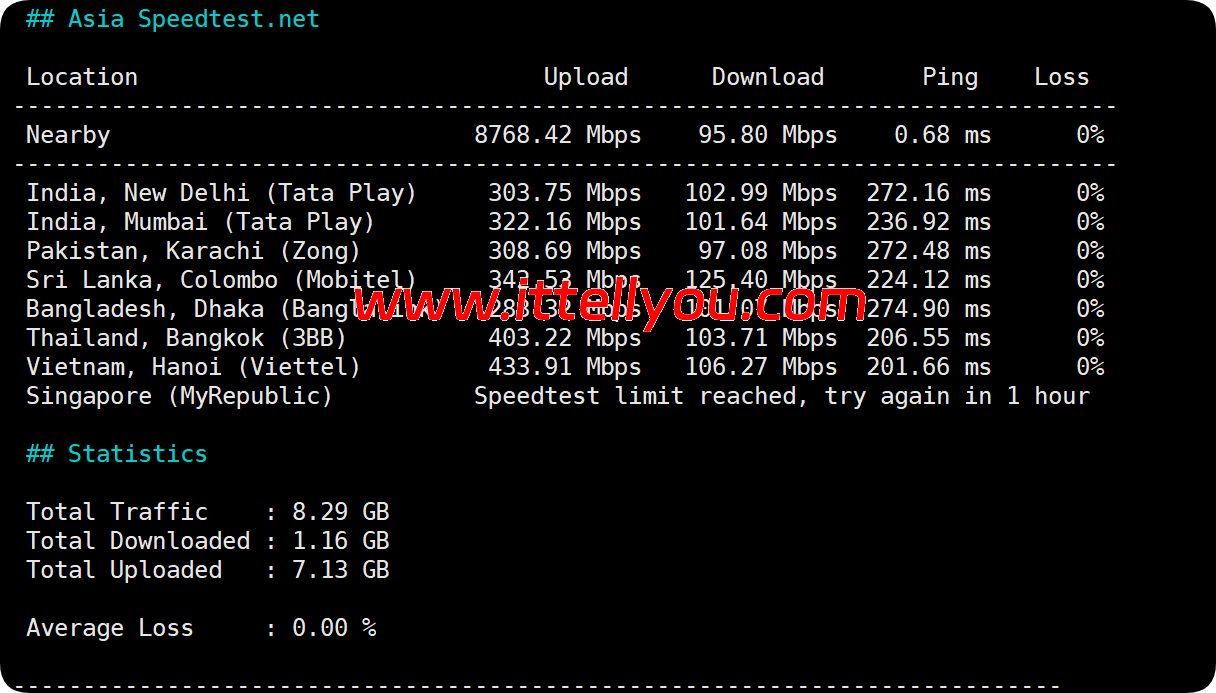Select the India, New Delhi (Tata Play) entry

(x=221, y=193)
